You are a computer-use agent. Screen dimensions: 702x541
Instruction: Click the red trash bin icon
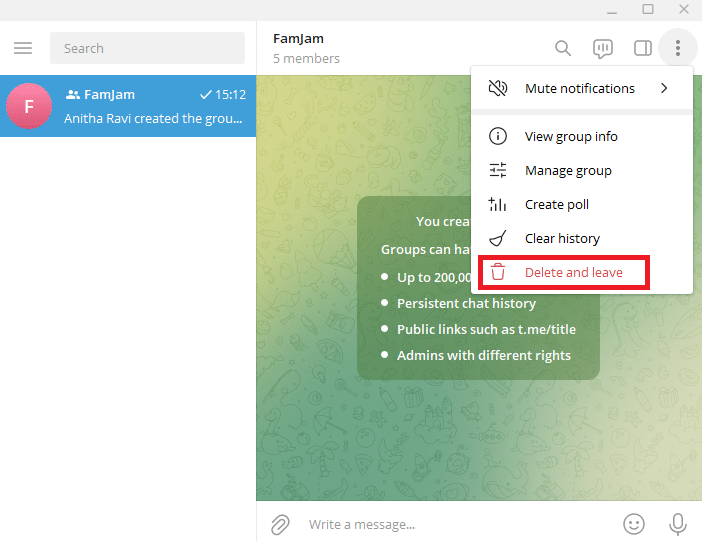click(498, 272)
